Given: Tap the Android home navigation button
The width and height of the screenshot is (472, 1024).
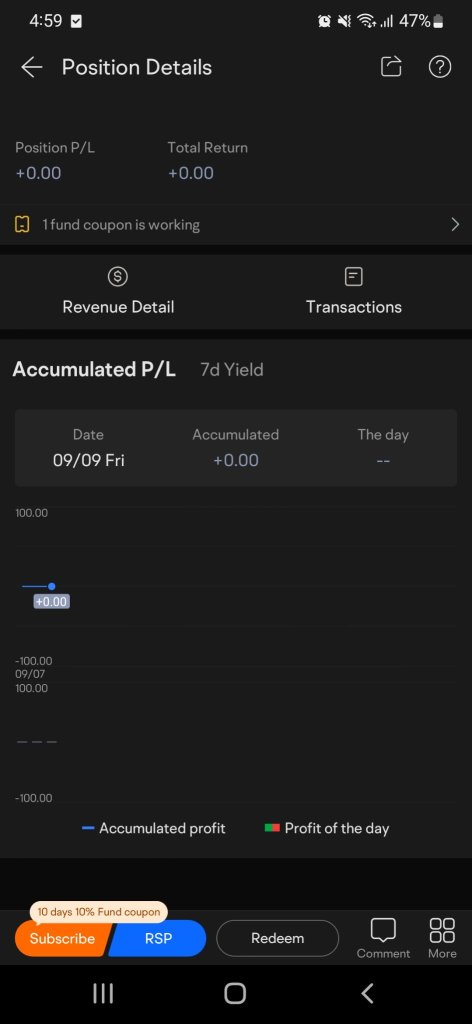Looking at the screenshot, I should click(x=235, y=993).
